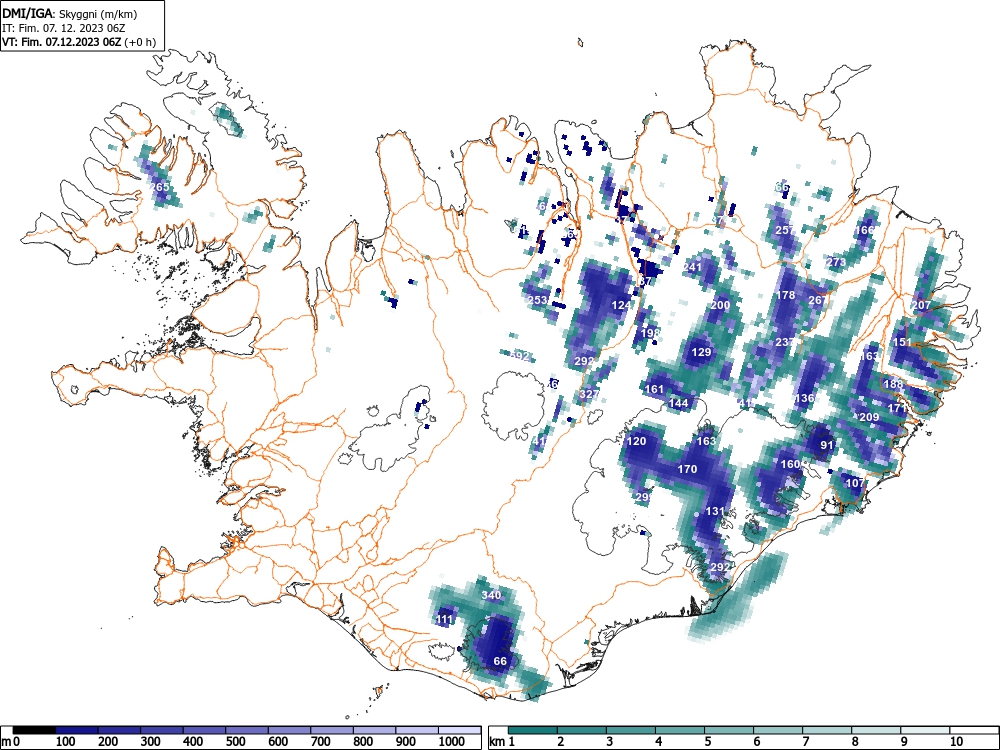Click the visibility value 91 on the map
This screenshot has height=750, width=1000.
pos(827,445)
